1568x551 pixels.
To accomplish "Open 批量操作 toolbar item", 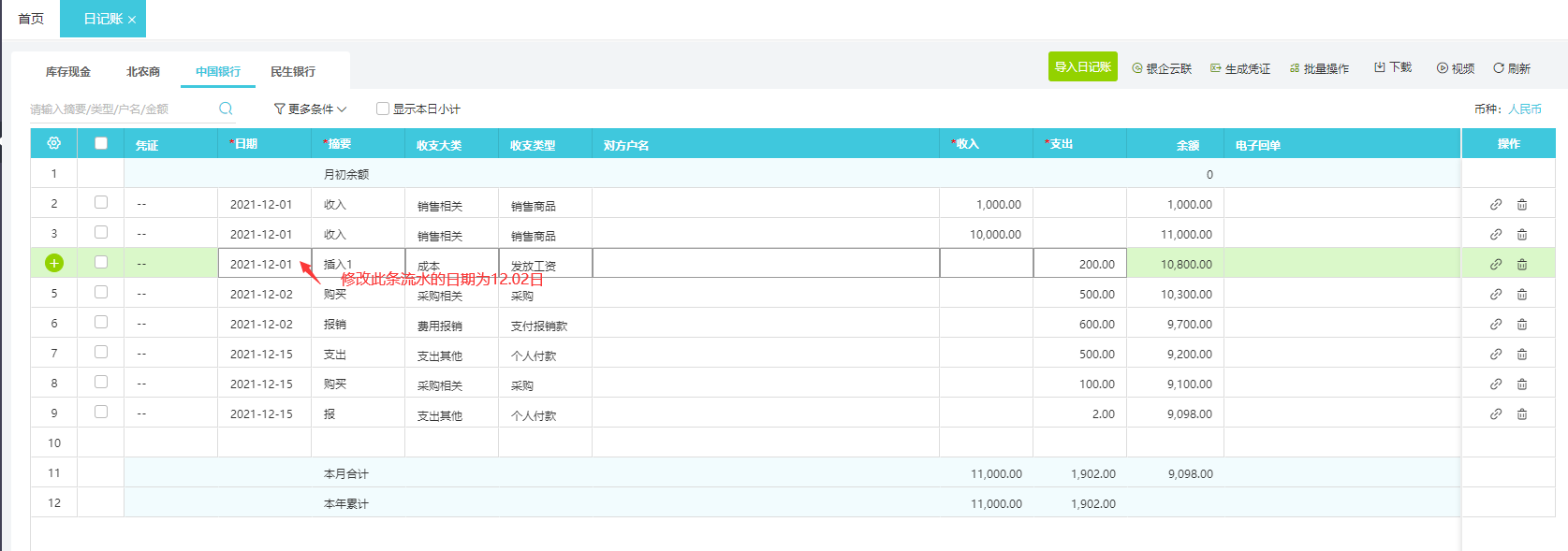I will [1319, 68].
